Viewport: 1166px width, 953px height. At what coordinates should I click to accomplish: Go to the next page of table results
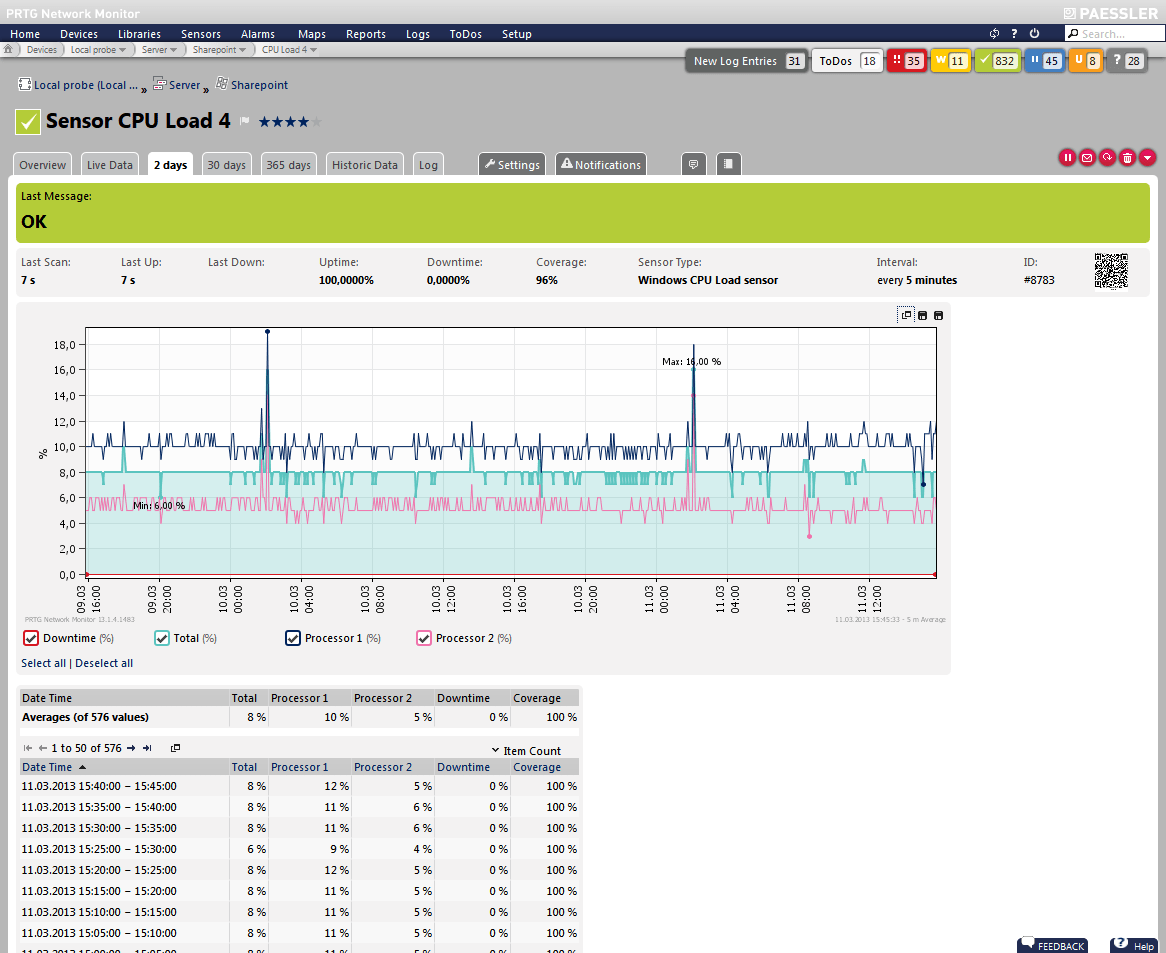131,748
